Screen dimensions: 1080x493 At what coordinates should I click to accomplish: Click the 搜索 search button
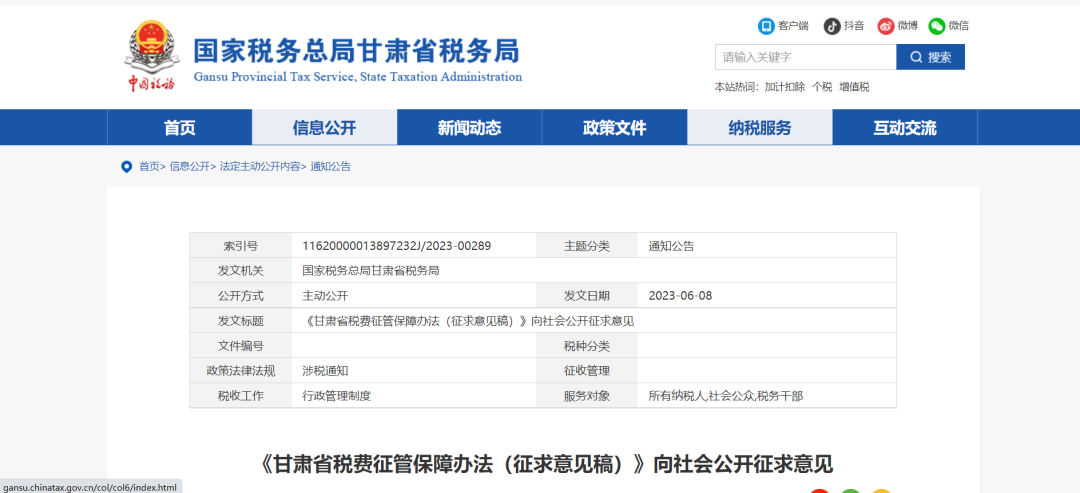931,57
